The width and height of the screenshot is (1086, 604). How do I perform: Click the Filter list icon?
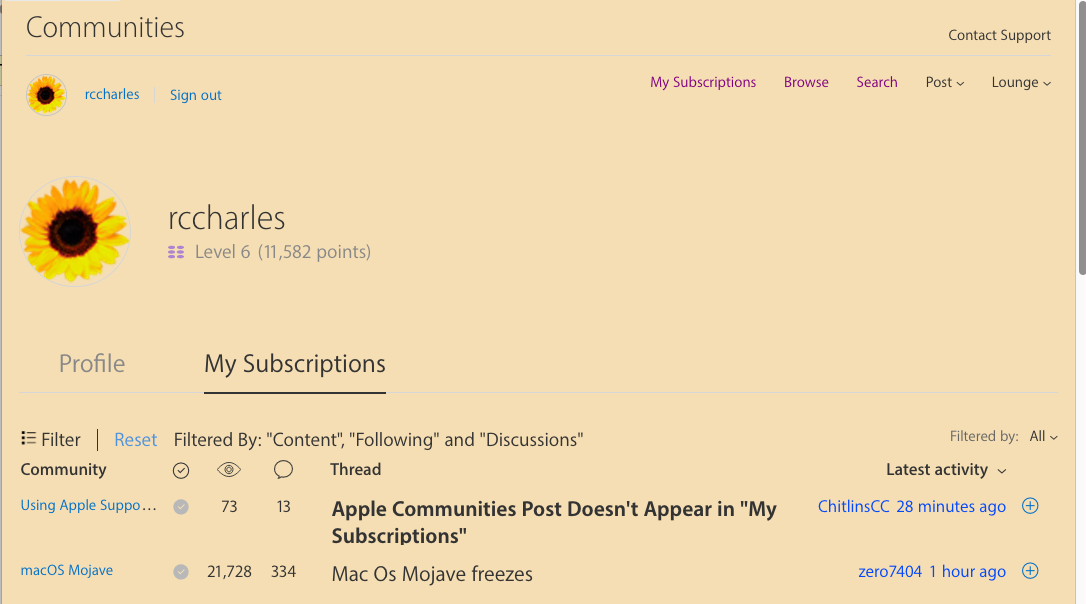tap(29, 439)
